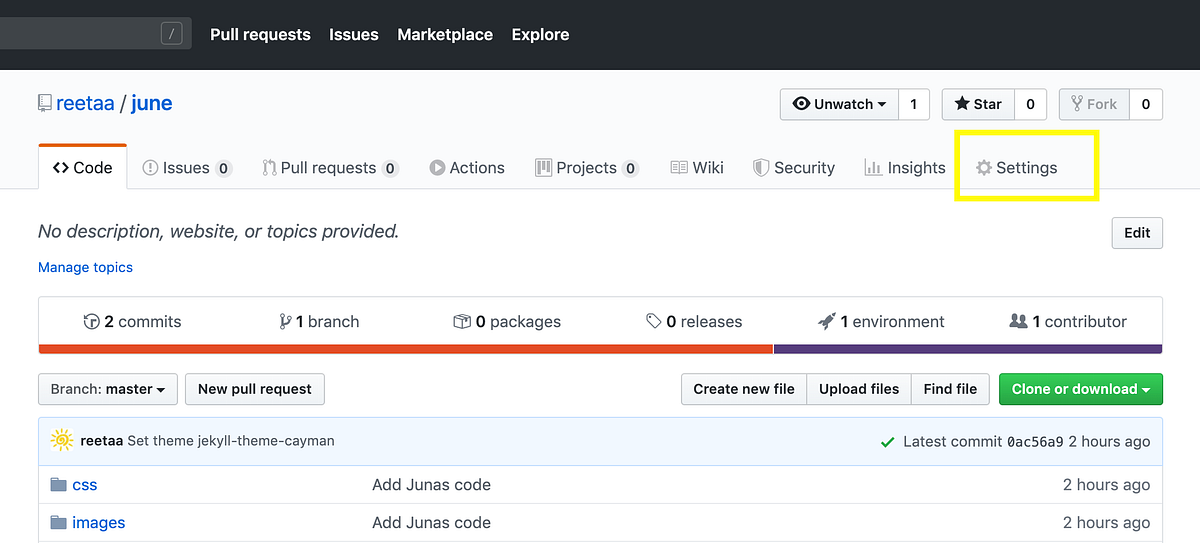Go to the Insights tab
Viewport: 1200px width, 543px height.
tap(905, 168)
